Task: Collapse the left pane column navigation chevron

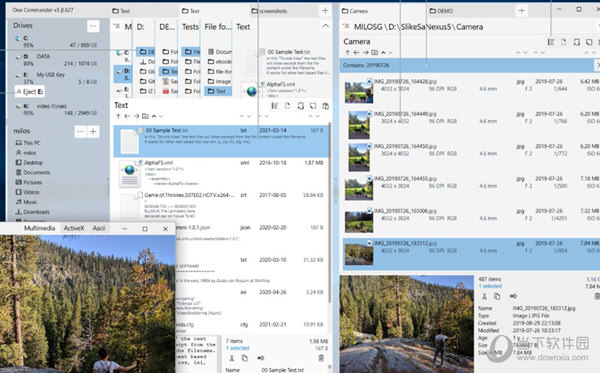Action: (325, 26)
